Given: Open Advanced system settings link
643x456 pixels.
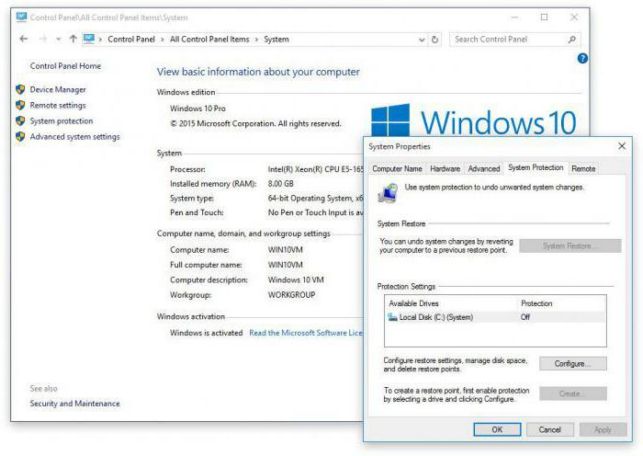Looking at the screenshot, I should click(75, 137).
